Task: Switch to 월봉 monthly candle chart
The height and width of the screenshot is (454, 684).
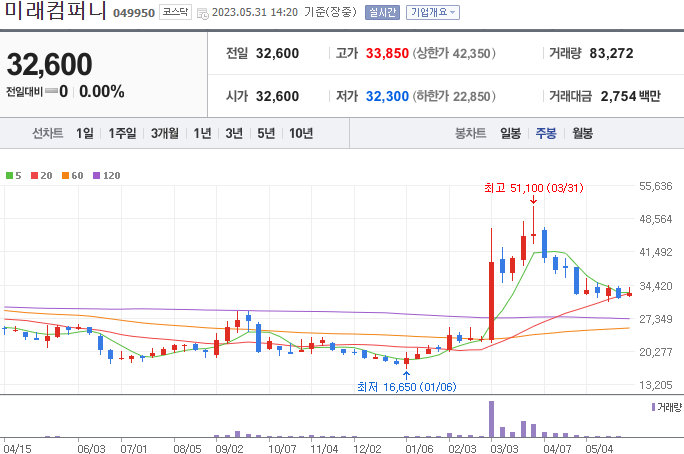Action: coord(583,133)
